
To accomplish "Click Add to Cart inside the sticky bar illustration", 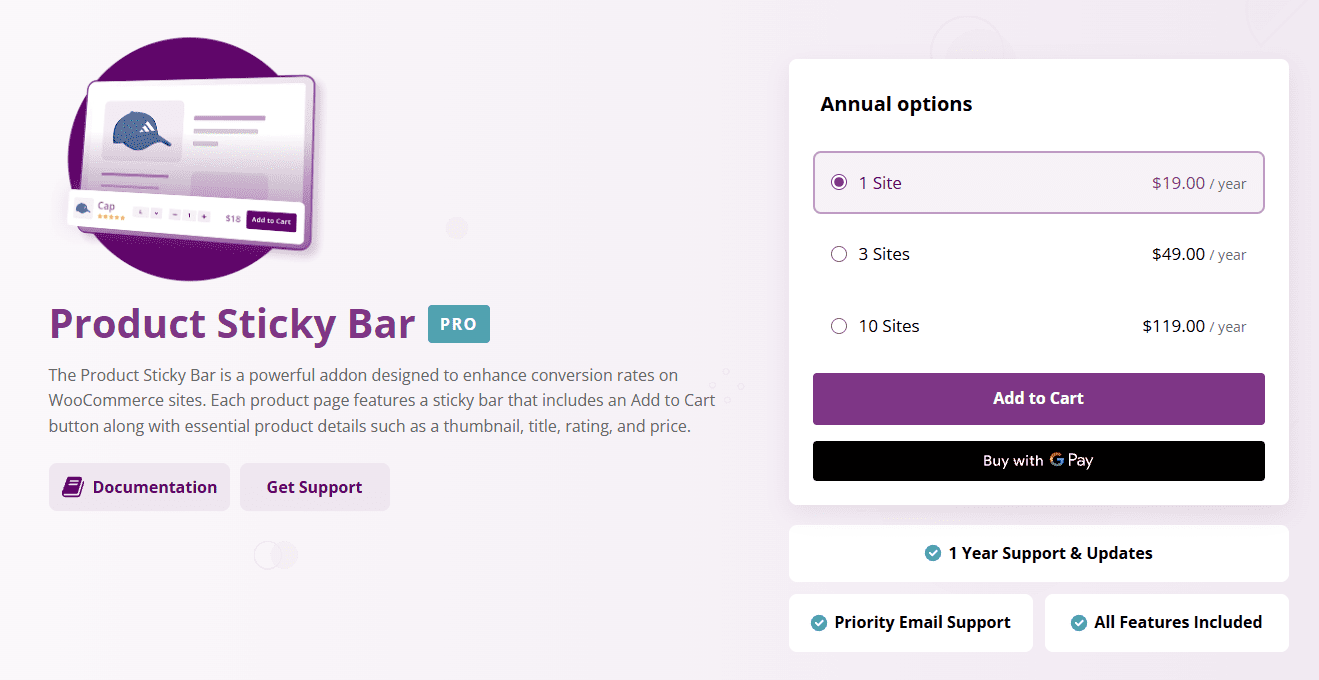I will pos(272,221).
